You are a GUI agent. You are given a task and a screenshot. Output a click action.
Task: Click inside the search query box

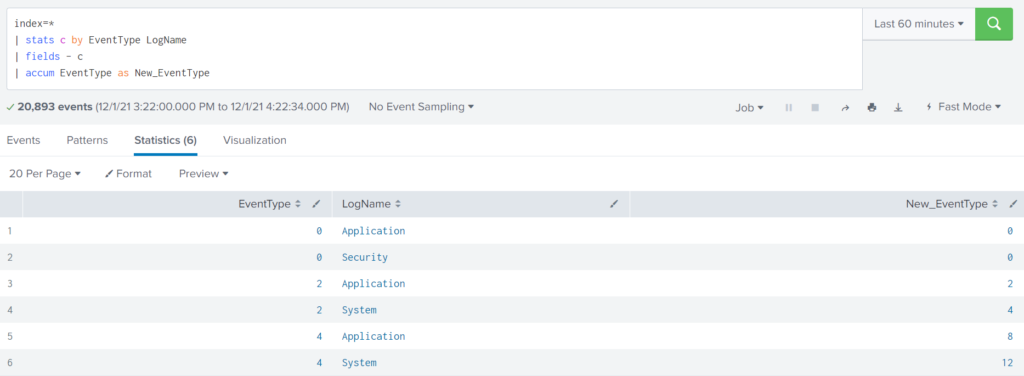tap(434, 49)
